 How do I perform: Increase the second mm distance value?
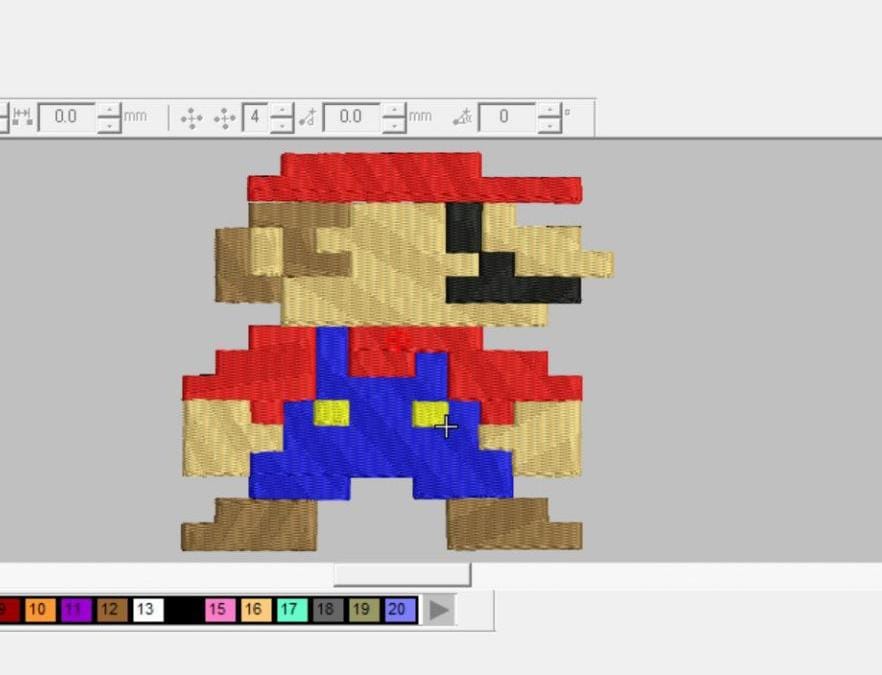point(394,110)
